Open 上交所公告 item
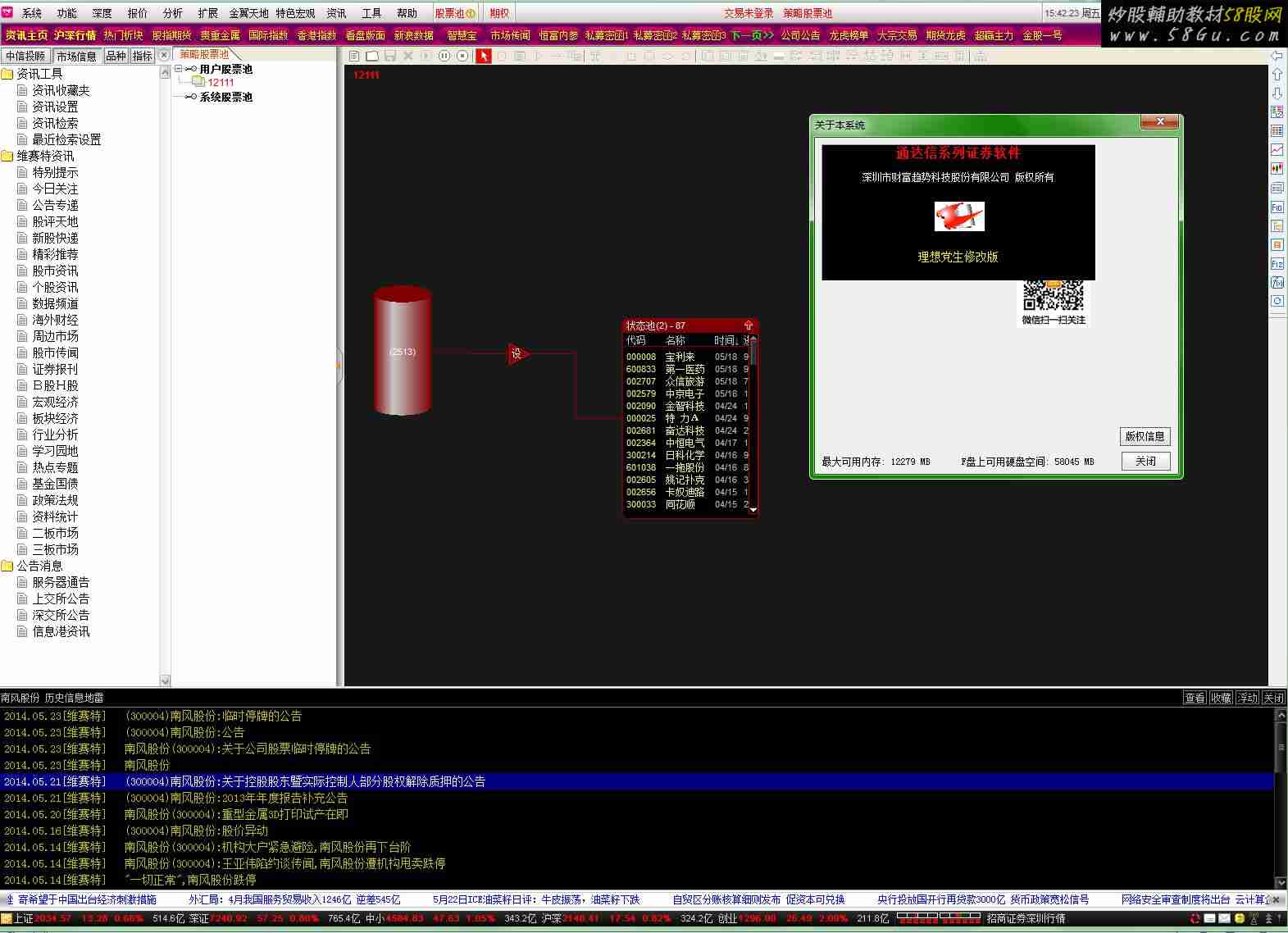1288x933 pixels. 61,598
